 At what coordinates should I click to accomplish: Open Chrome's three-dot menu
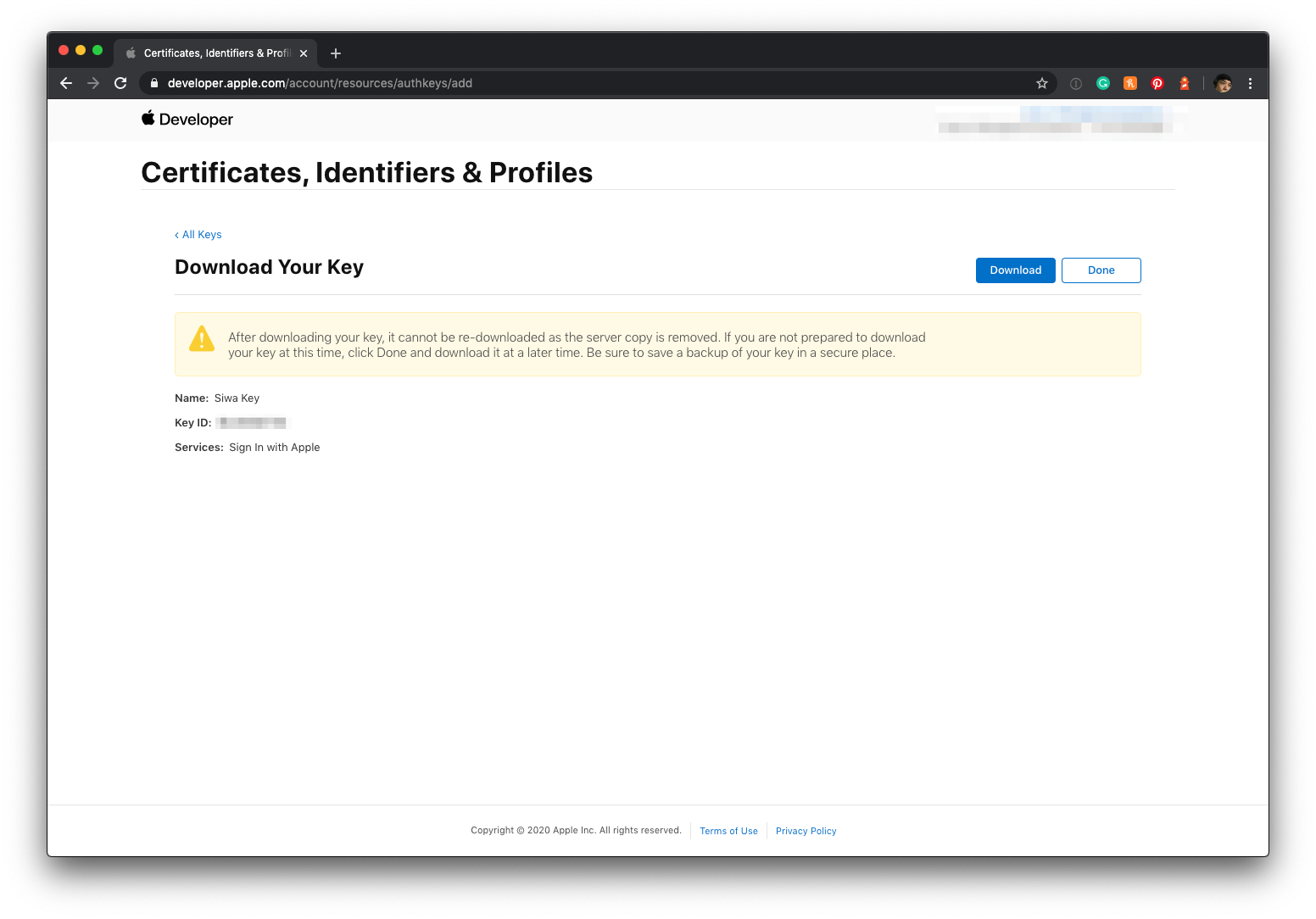tap(1250, 83)
